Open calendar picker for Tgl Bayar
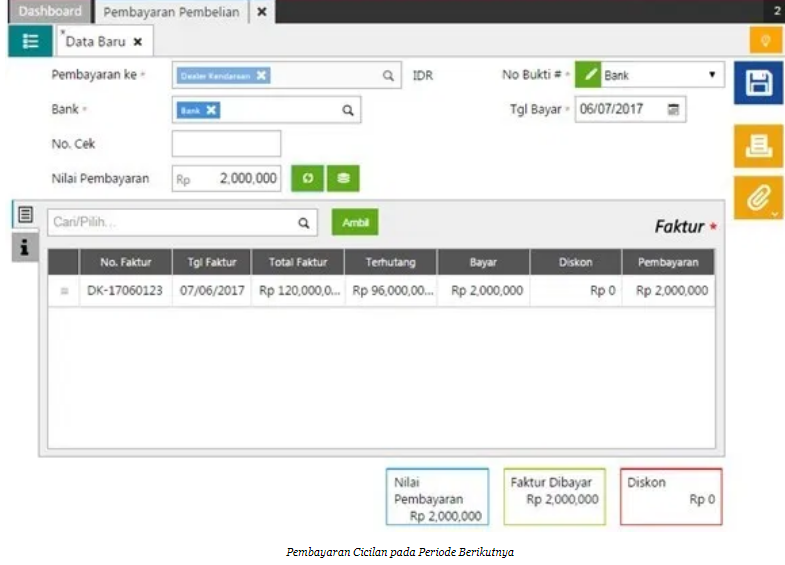 point(674,109)
